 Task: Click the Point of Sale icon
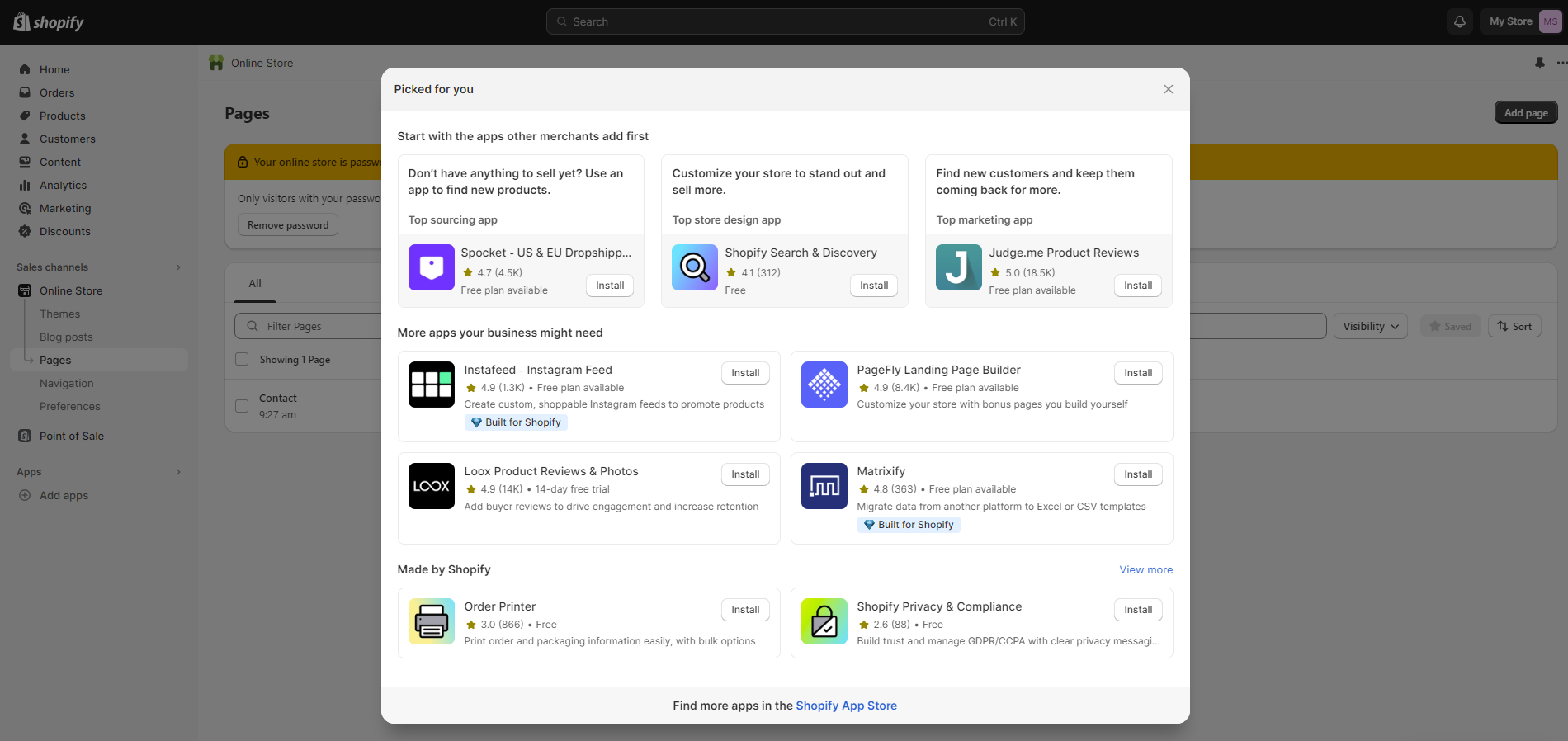point(25,436)
